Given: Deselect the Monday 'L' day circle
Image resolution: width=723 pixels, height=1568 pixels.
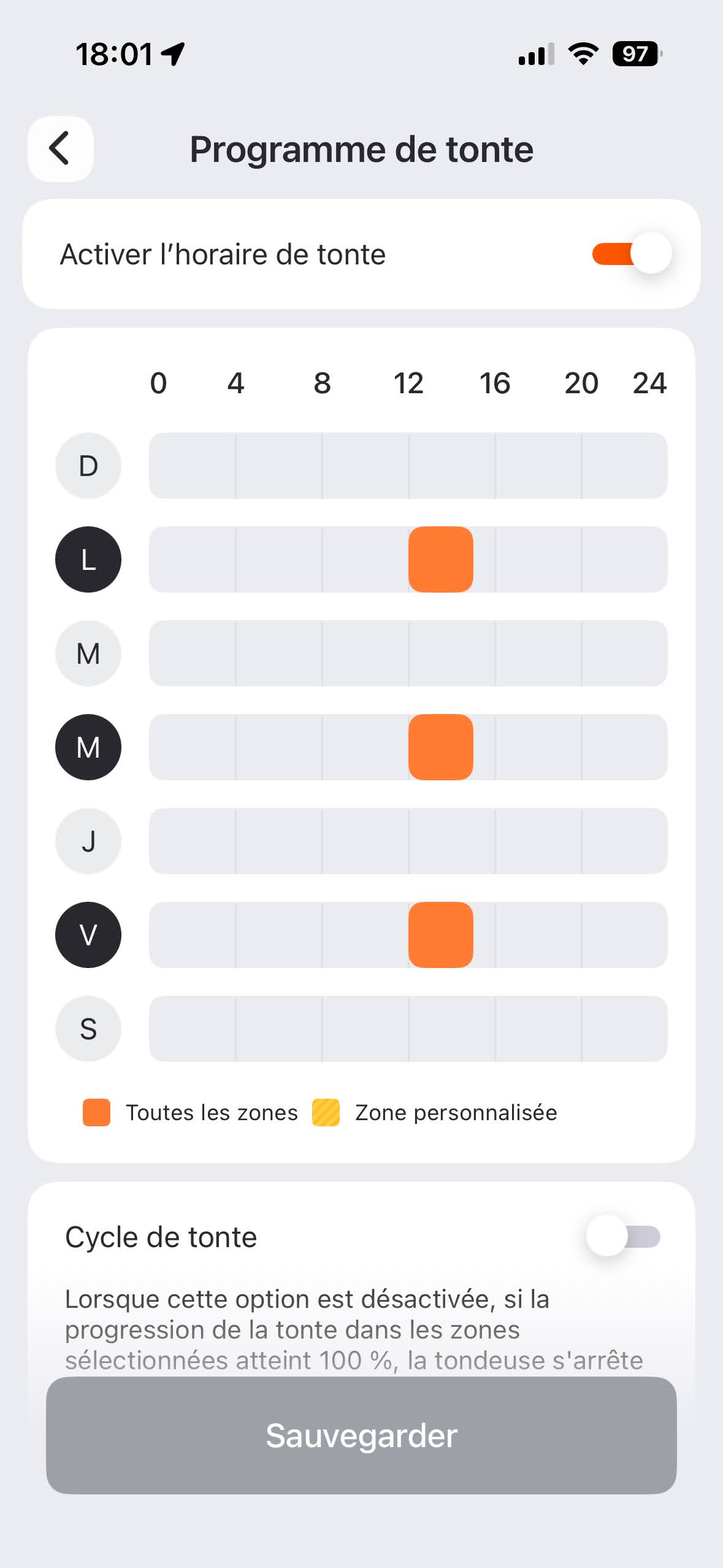Looking at the screenshot, I should point(88,559).
